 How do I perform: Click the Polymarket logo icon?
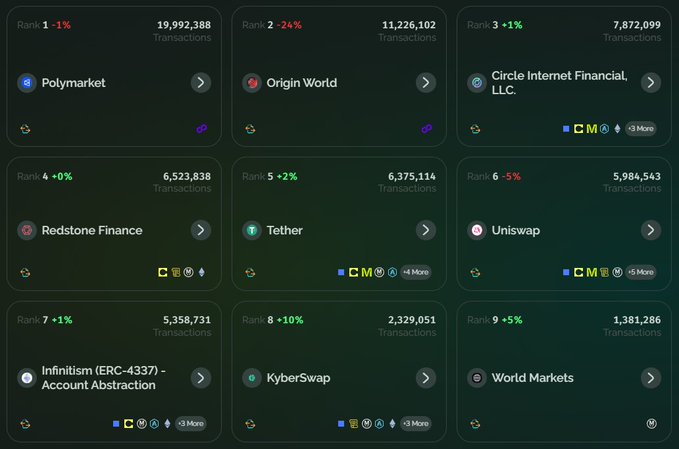pos(27,83)
